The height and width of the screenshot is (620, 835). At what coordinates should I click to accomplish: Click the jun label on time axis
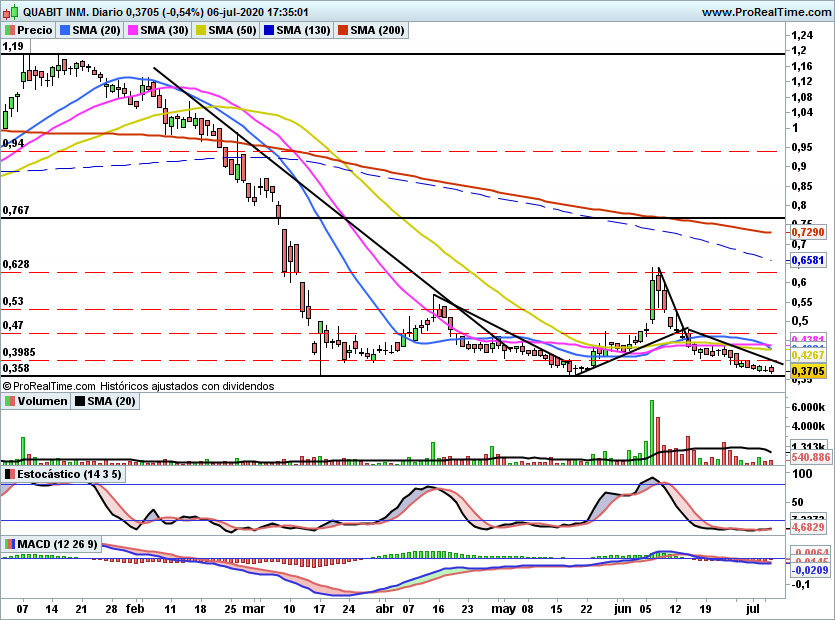[622, 609]
